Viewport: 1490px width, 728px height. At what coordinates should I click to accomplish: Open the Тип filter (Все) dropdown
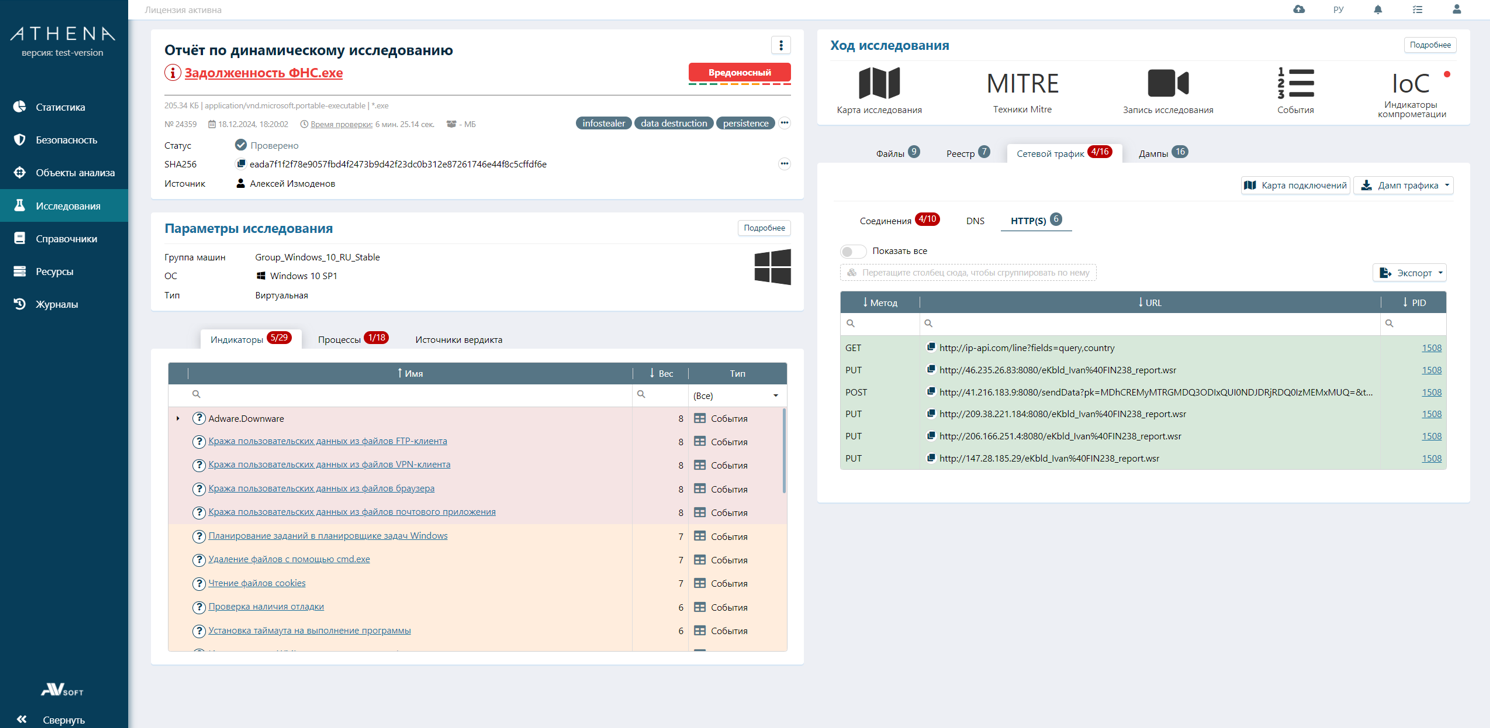point(736,396)
